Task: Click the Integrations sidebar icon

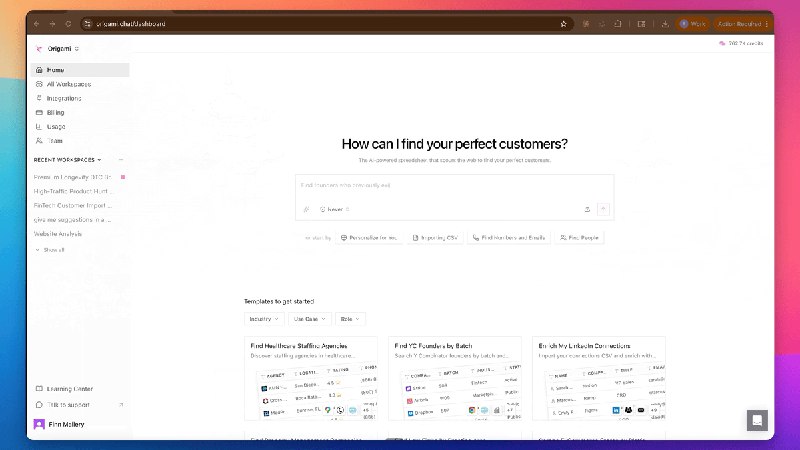Action: pos(39,98)
